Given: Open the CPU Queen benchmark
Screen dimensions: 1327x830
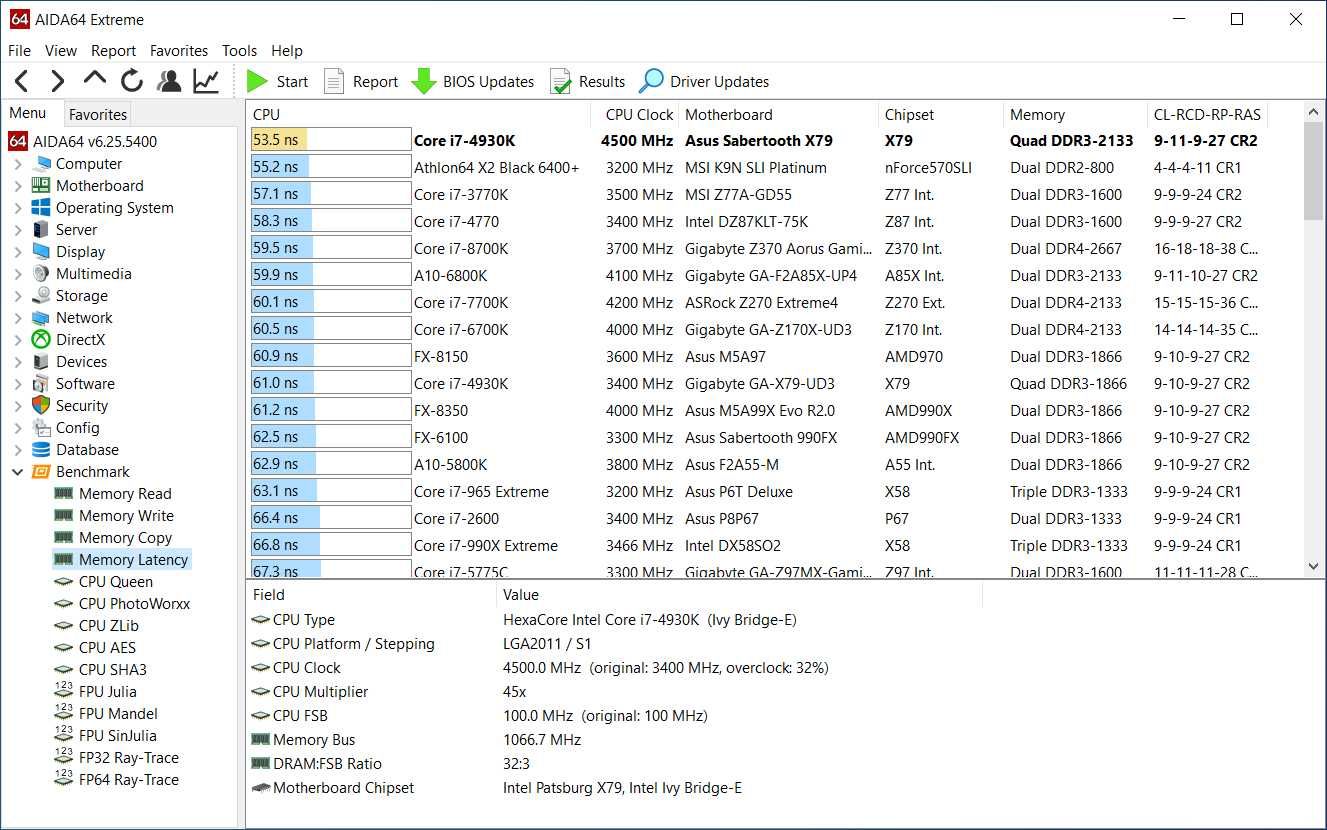Looking at the screenshot, I should click(116, 582).
